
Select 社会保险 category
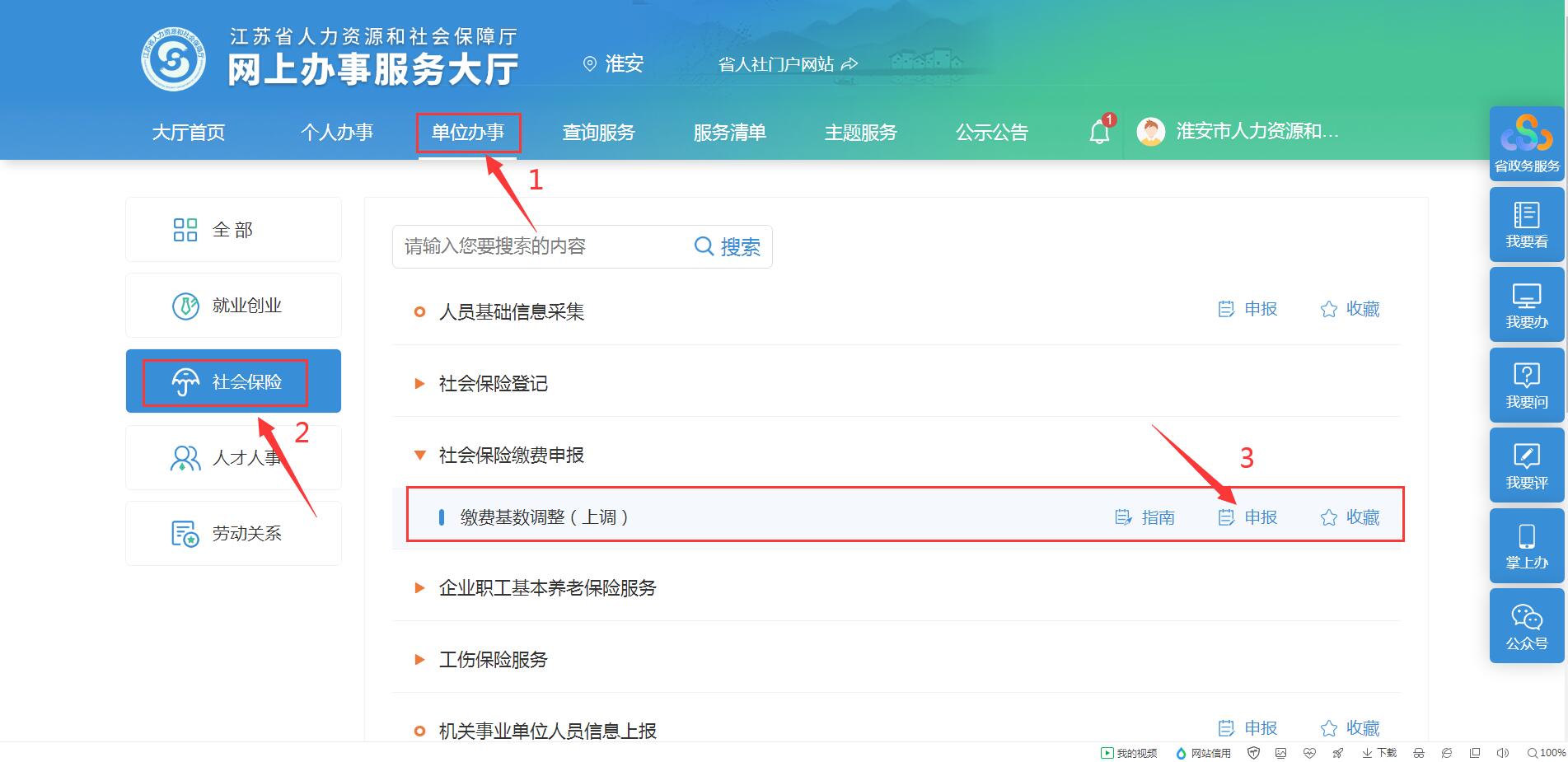[x=233, y=381]
